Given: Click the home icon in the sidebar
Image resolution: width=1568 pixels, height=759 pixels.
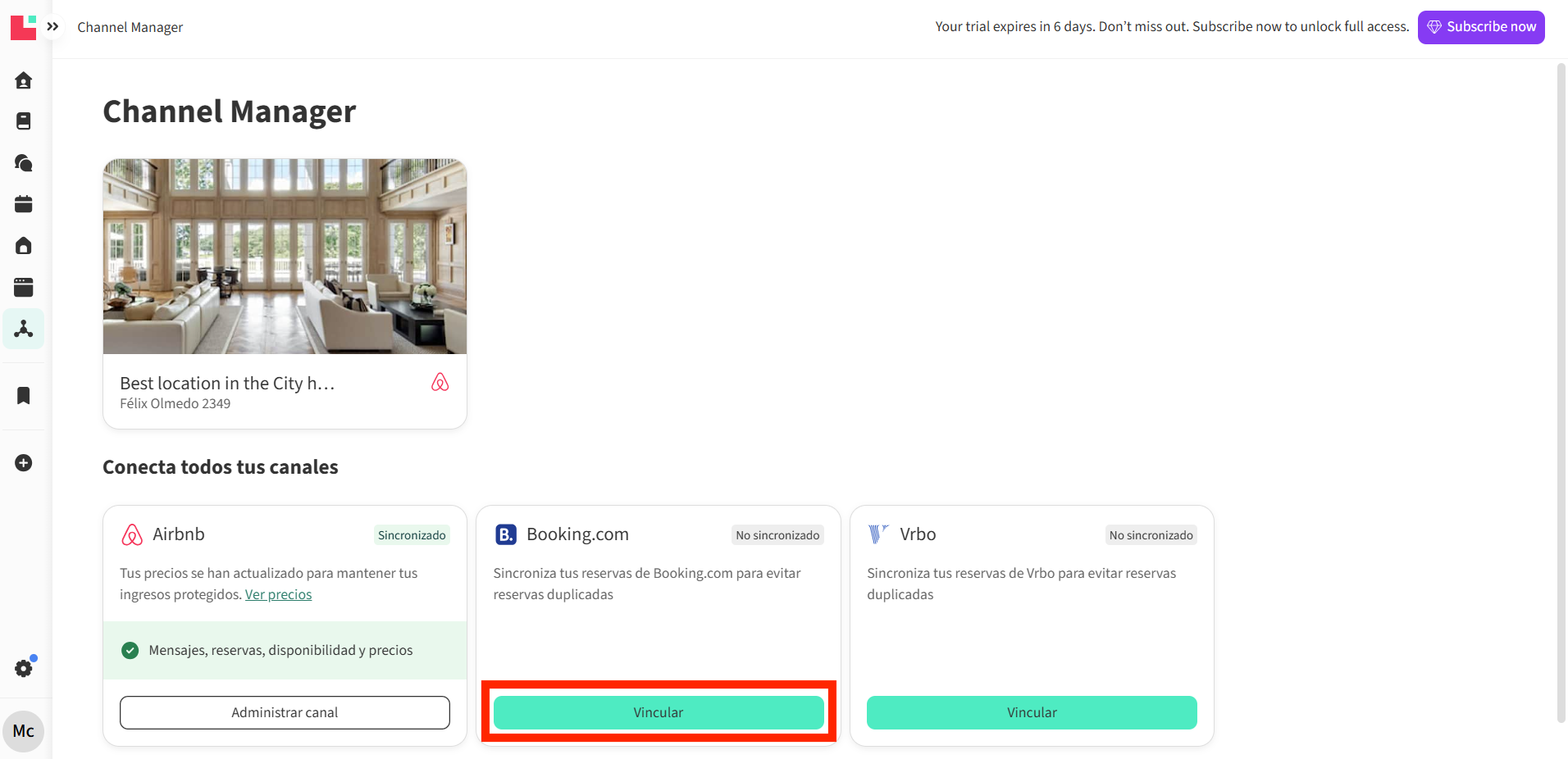Looking at the screenshot, I should click(x=24, y=80).
